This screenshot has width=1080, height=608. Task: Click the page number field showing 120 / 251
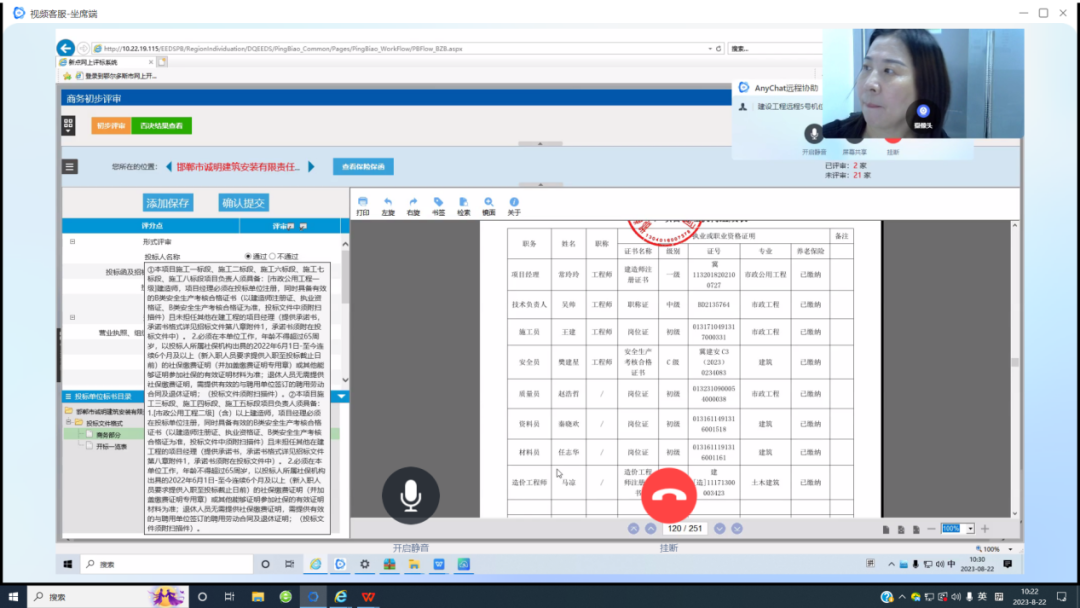[686, 528]
